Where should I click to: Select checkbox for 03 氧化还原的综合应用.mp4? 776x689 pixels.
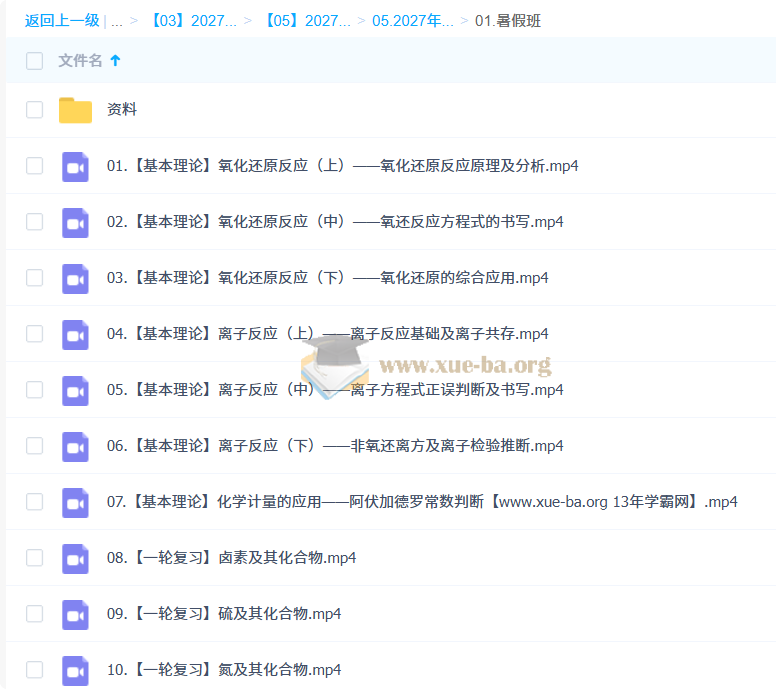point(34,278)
